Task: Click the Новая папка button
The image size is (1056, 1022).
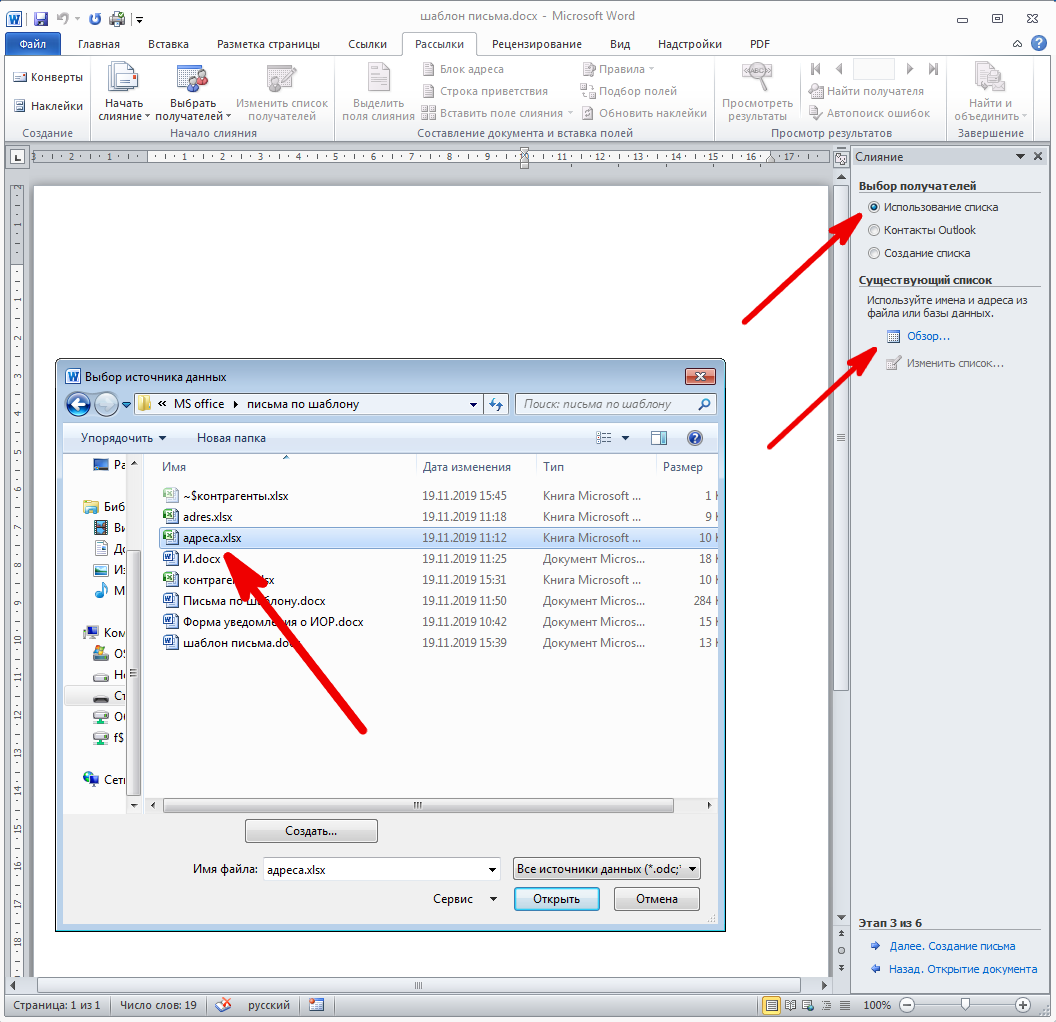Action: tap(231, 438)
